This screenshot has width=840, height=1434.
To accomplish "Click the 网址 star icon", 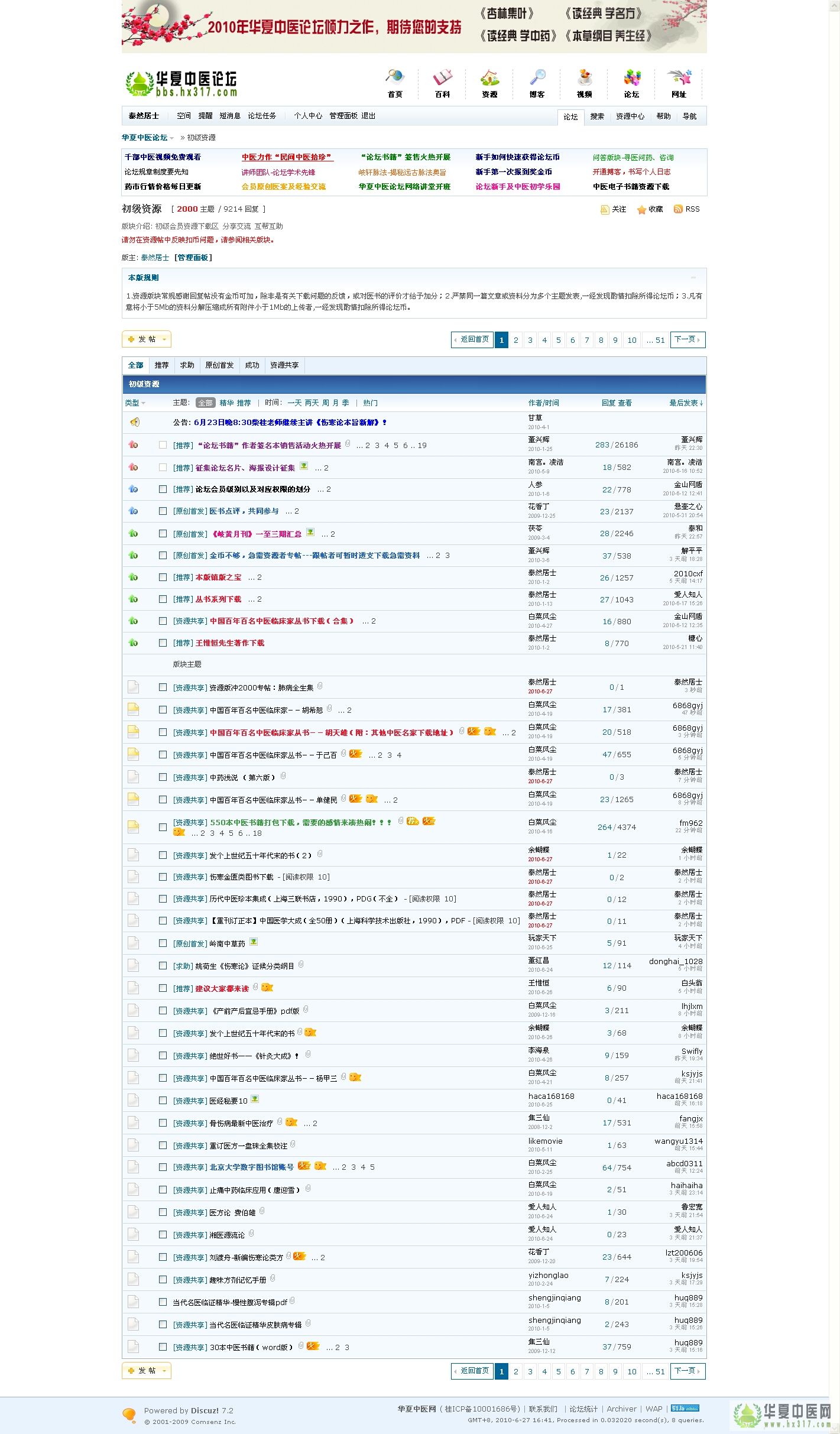I will point(679,78).
